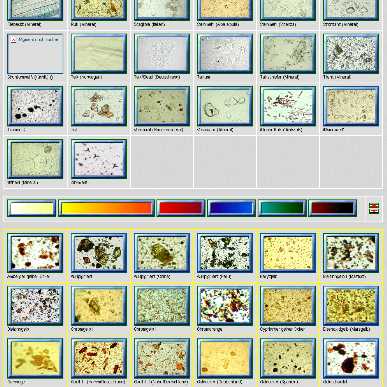
Task: Open the plain beige thumbnail with faint diagonal lines
Action: click(99, 53)
